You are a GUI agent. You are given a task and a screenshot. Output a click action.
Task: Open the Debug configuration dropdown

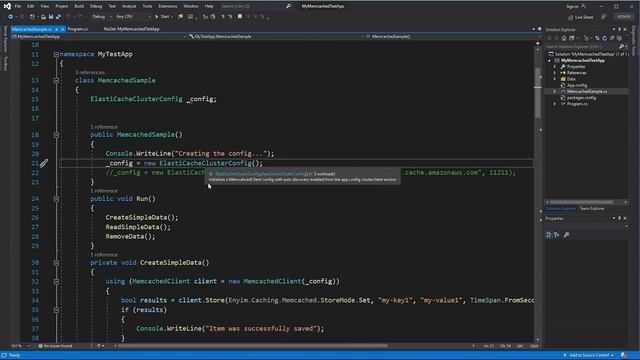102,17
